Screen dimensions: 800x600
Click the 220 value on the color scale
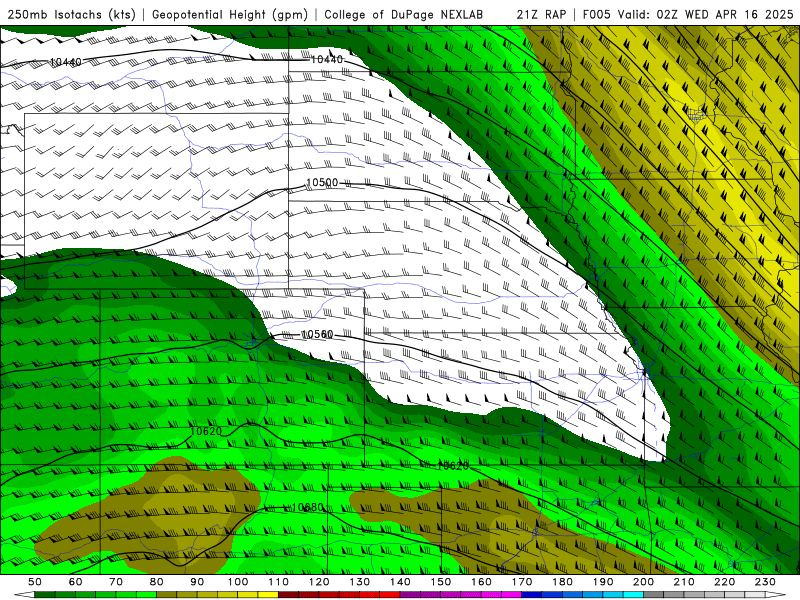[724, 582]
